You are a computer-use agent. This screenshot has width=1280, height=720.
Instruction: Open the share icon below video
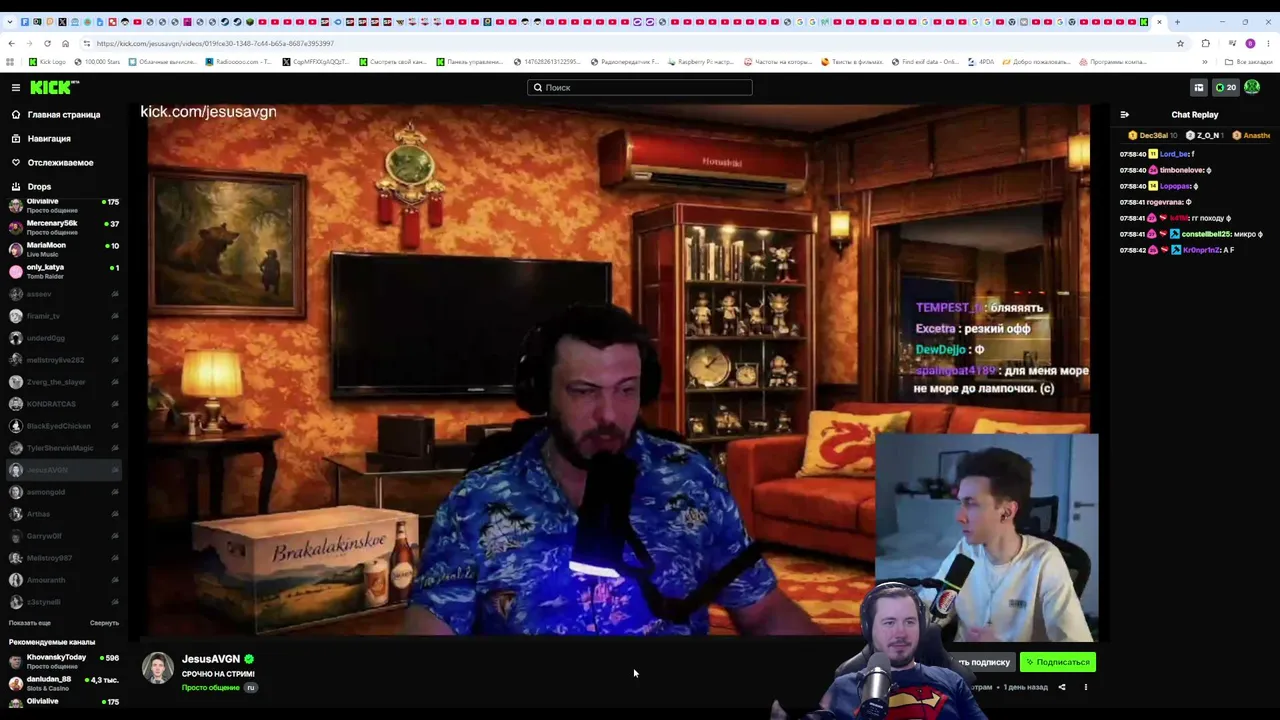pyautogui.click(x=1062, y=687)
